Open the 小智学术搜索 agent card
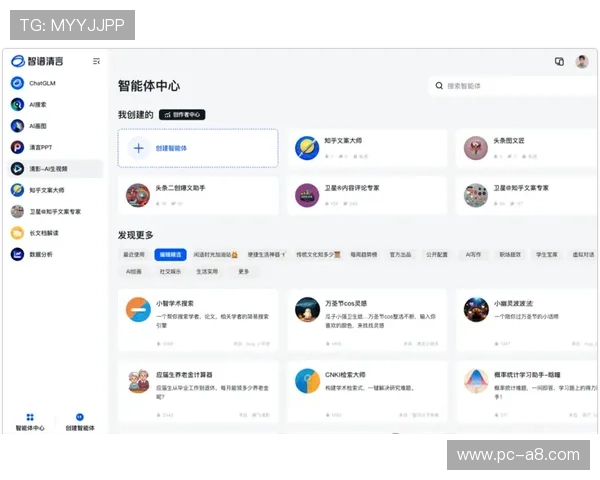Screen dimensions: 600x480 pyautogui.click(x=198, y=320)
